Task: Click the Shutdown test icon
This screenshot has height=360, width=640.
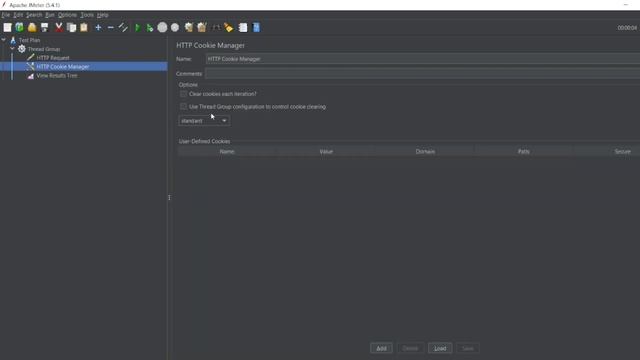Action: coord(175,27)
